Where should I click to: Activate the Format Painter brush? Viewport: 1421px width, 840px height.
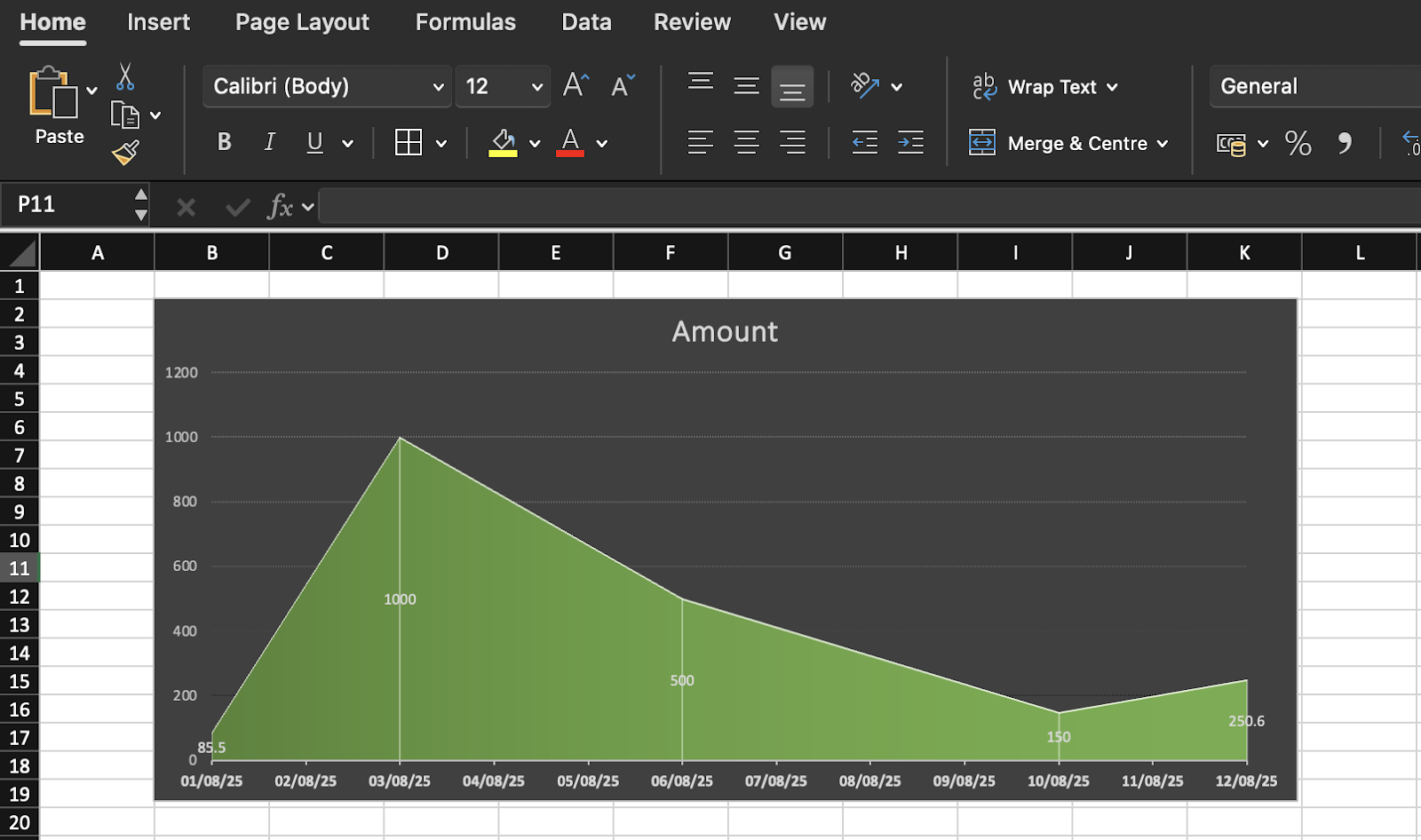click(x=125, y=153)
